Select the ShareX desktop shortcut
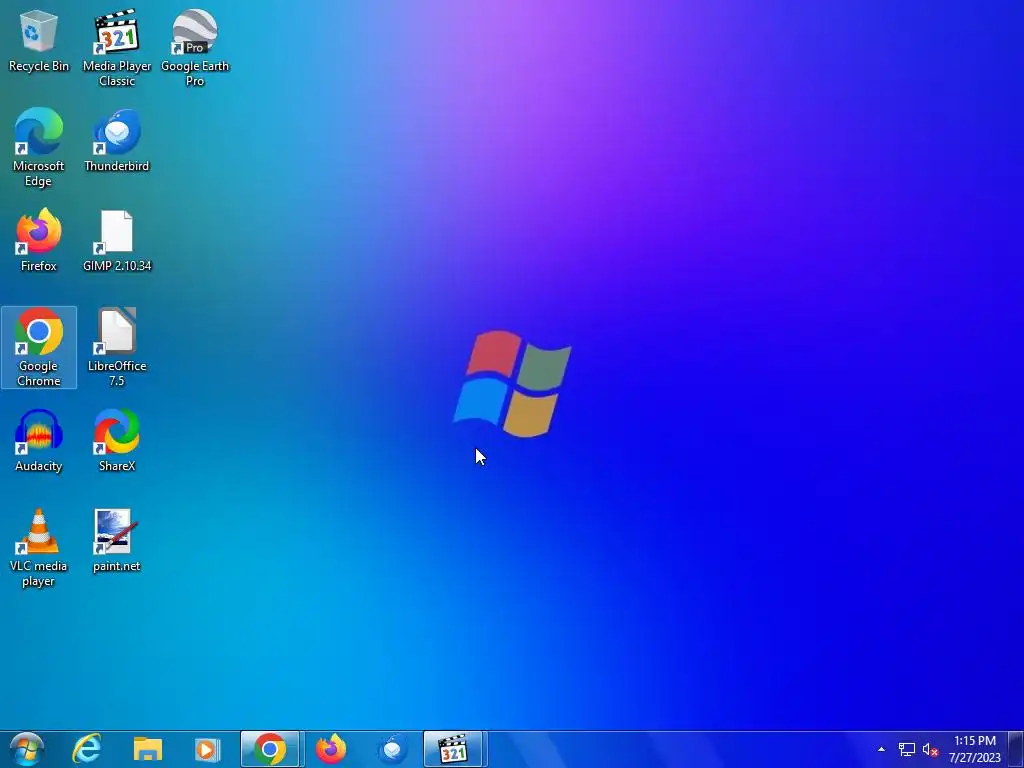 [x=117, y=440]
